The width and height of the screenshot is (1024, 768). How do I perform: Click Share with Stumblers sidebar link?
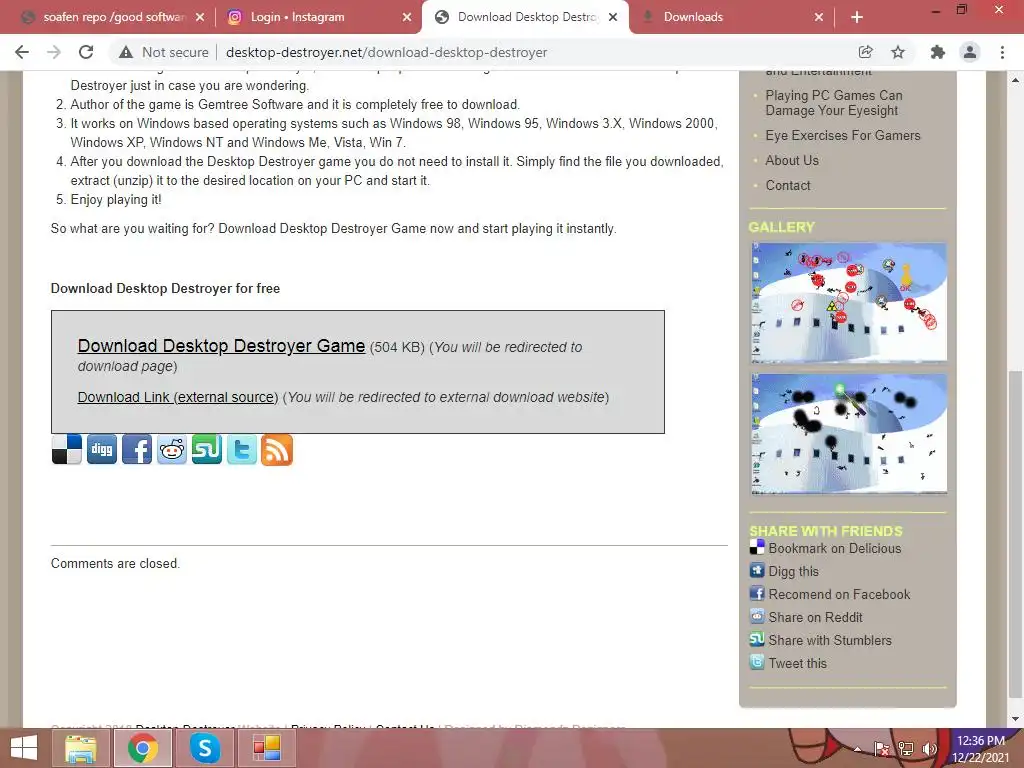(x=830, y=640)
